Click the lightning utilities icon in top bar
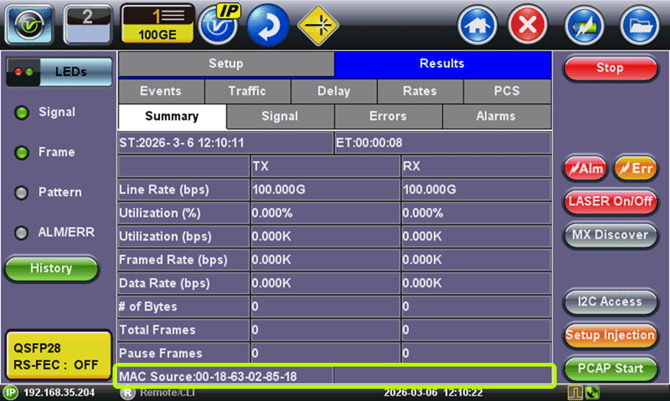Screen dimensions: 670x401 click(583, 22)
